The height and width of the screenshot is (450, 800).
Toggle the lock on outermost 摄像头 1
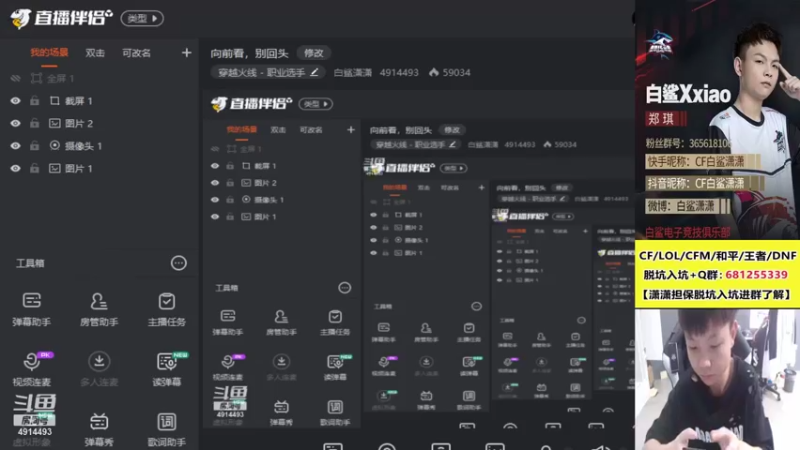point(34,145)
